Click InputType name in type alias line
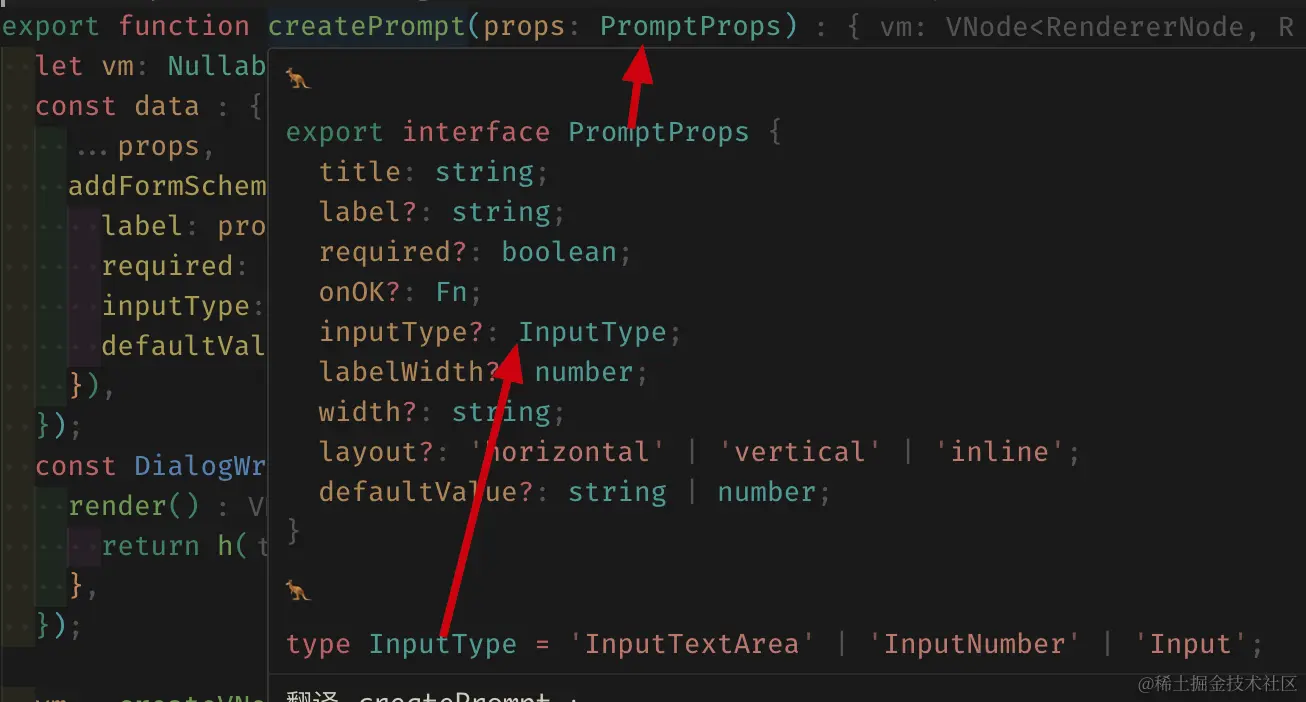1306x702 pixels. (x=442, y=644)
